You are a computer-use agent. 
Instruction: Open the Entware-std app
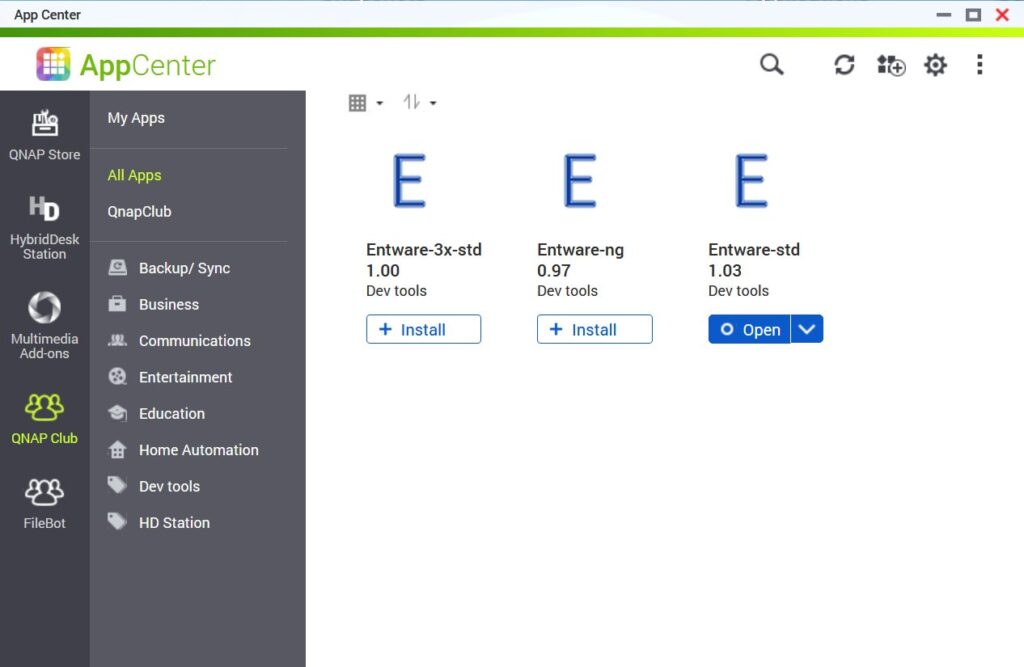coord(750,329)
